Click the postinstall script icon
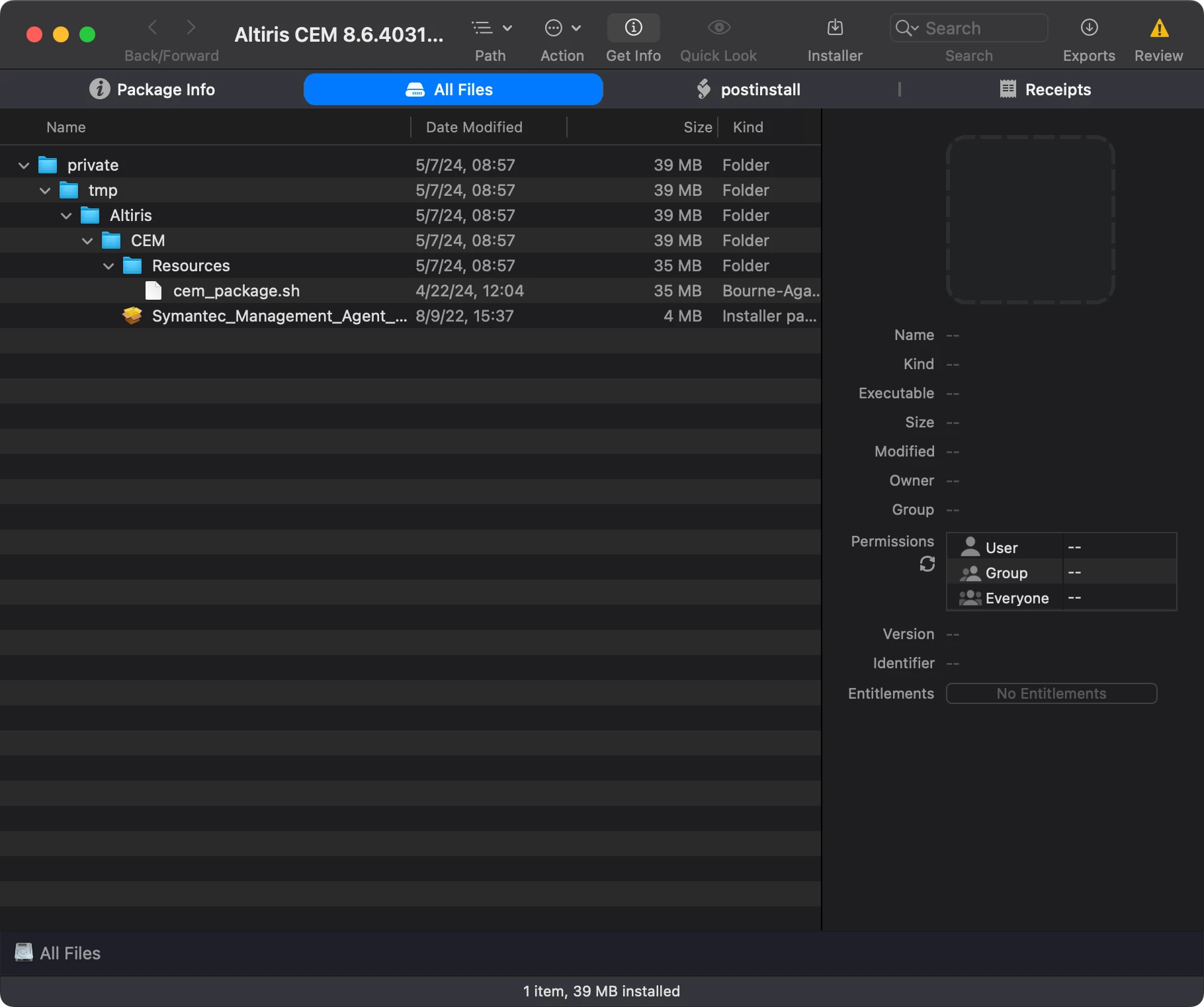This screenshot has width=1204, height=1007. 704,89
